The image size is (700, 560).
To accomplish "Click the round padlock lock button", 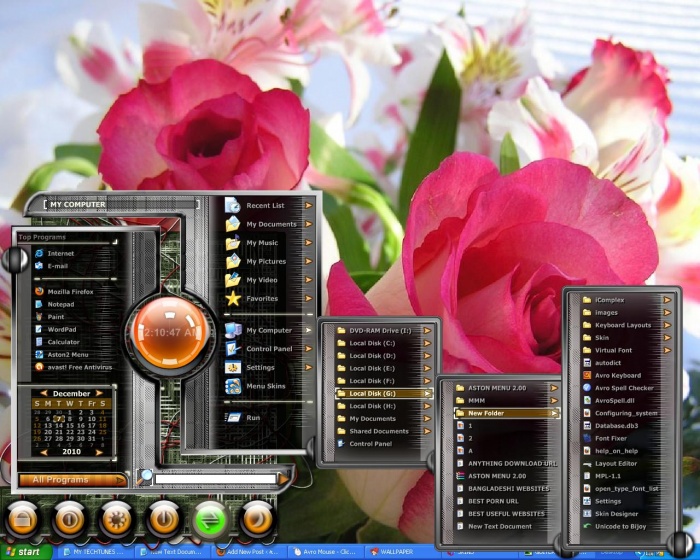I will (22, 519).
